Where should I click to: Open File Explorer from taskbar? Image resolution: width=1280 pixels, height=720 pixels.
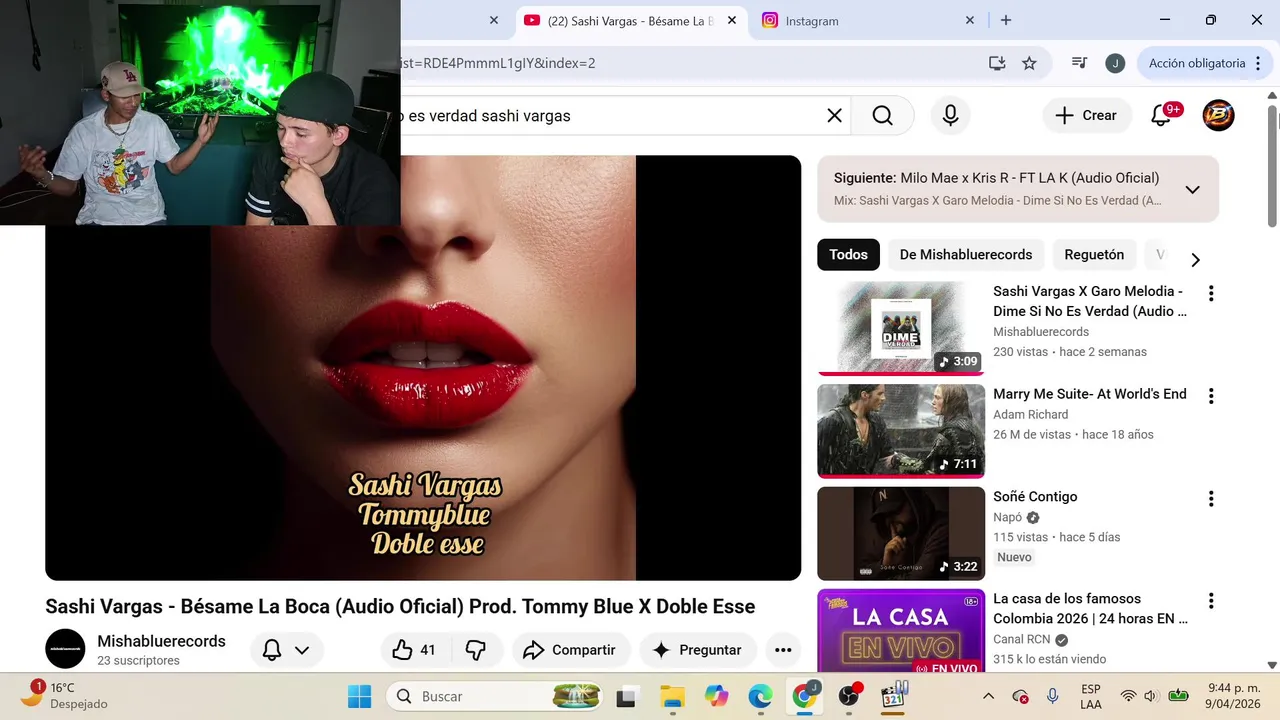tap(672, 696)
